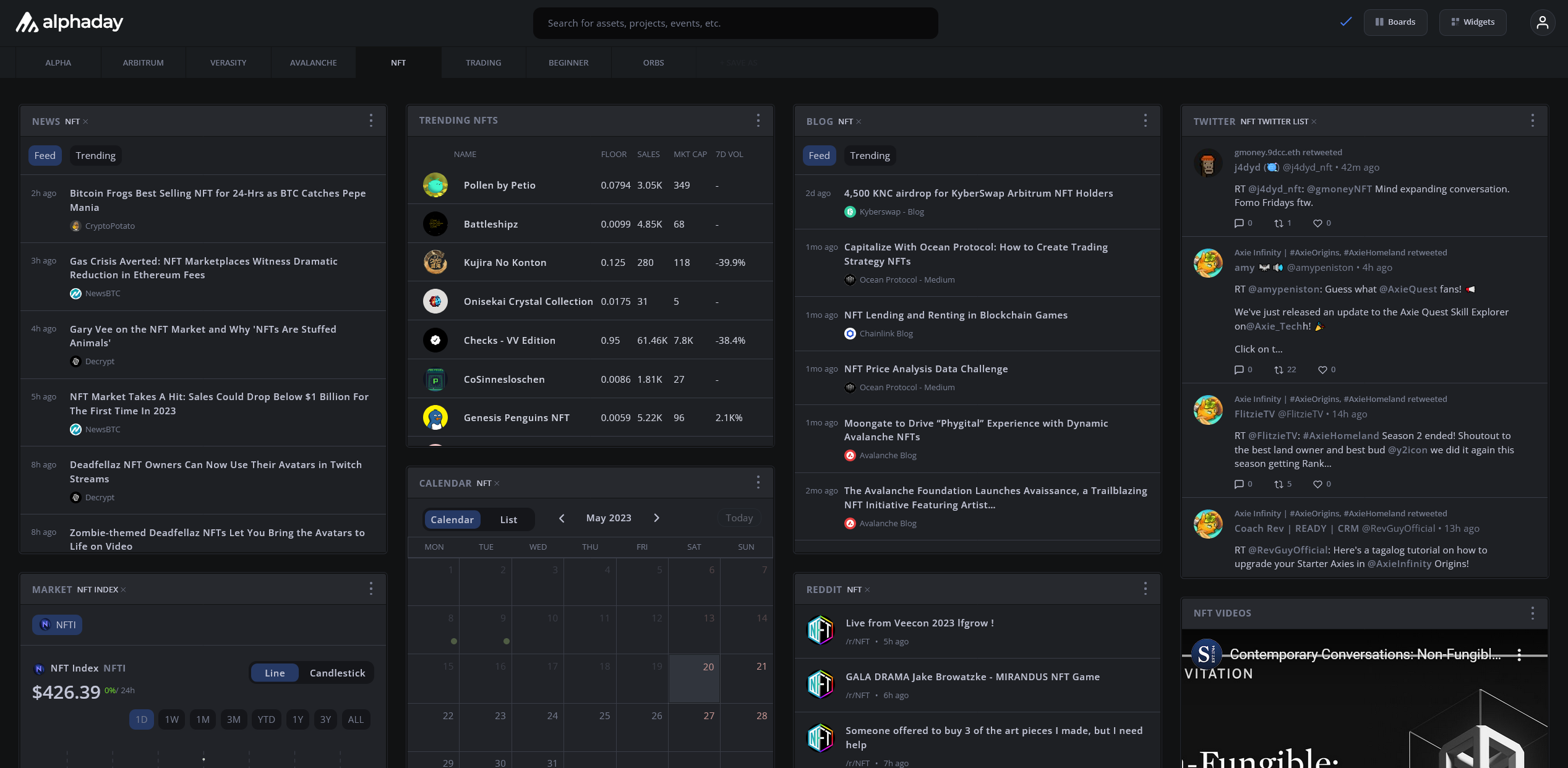Viewport: 1568px width, 768px height.
Task: Remove NFT Twitter List tag
Action: [x=1314, y=122]
